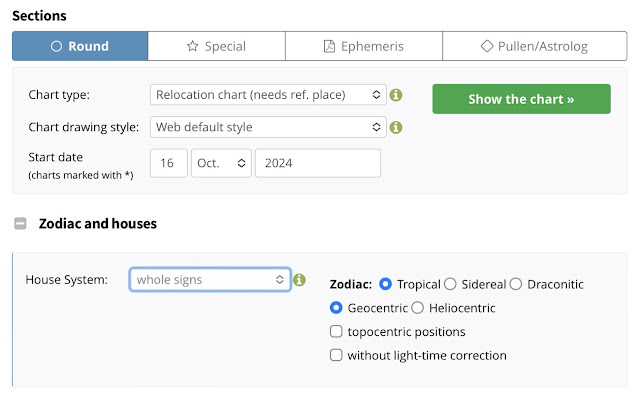Select the Heliocentric option
The width and height of the screenshot is (640, 400).
coord(418,308)
